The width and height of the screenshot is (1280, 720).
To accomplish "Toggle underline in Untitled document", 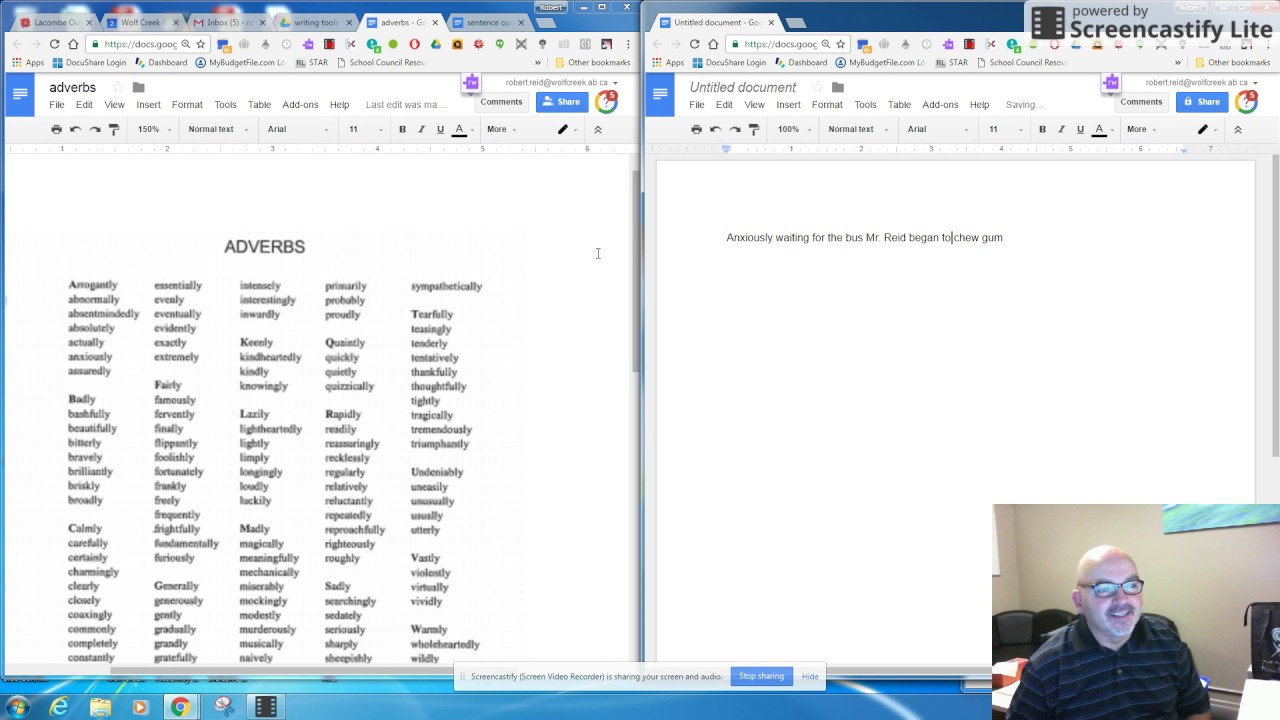I will click(1080, 129).
